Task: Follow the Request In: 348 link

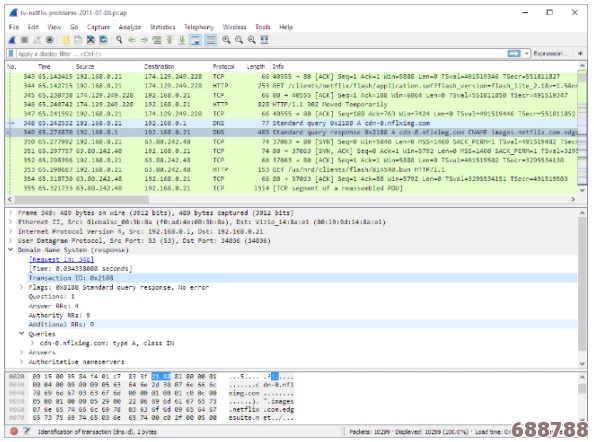Action: pos(61,259)
